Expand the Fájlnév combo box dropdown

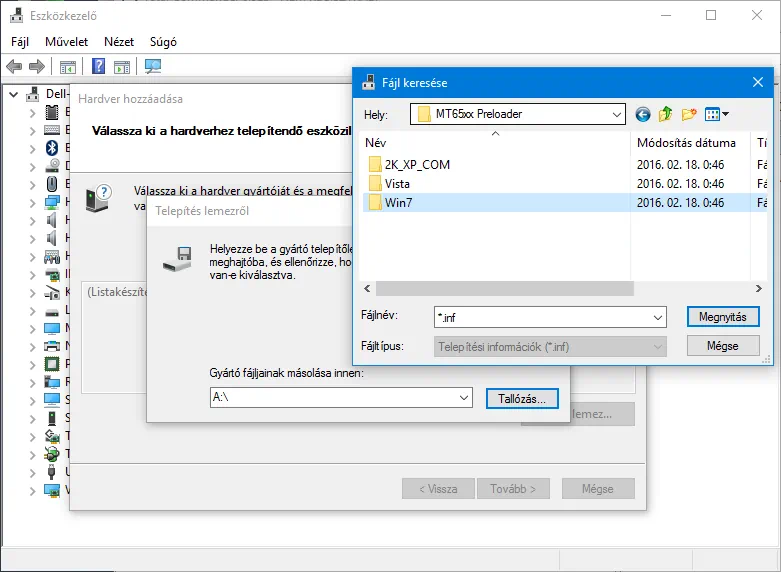coord(657,317)
